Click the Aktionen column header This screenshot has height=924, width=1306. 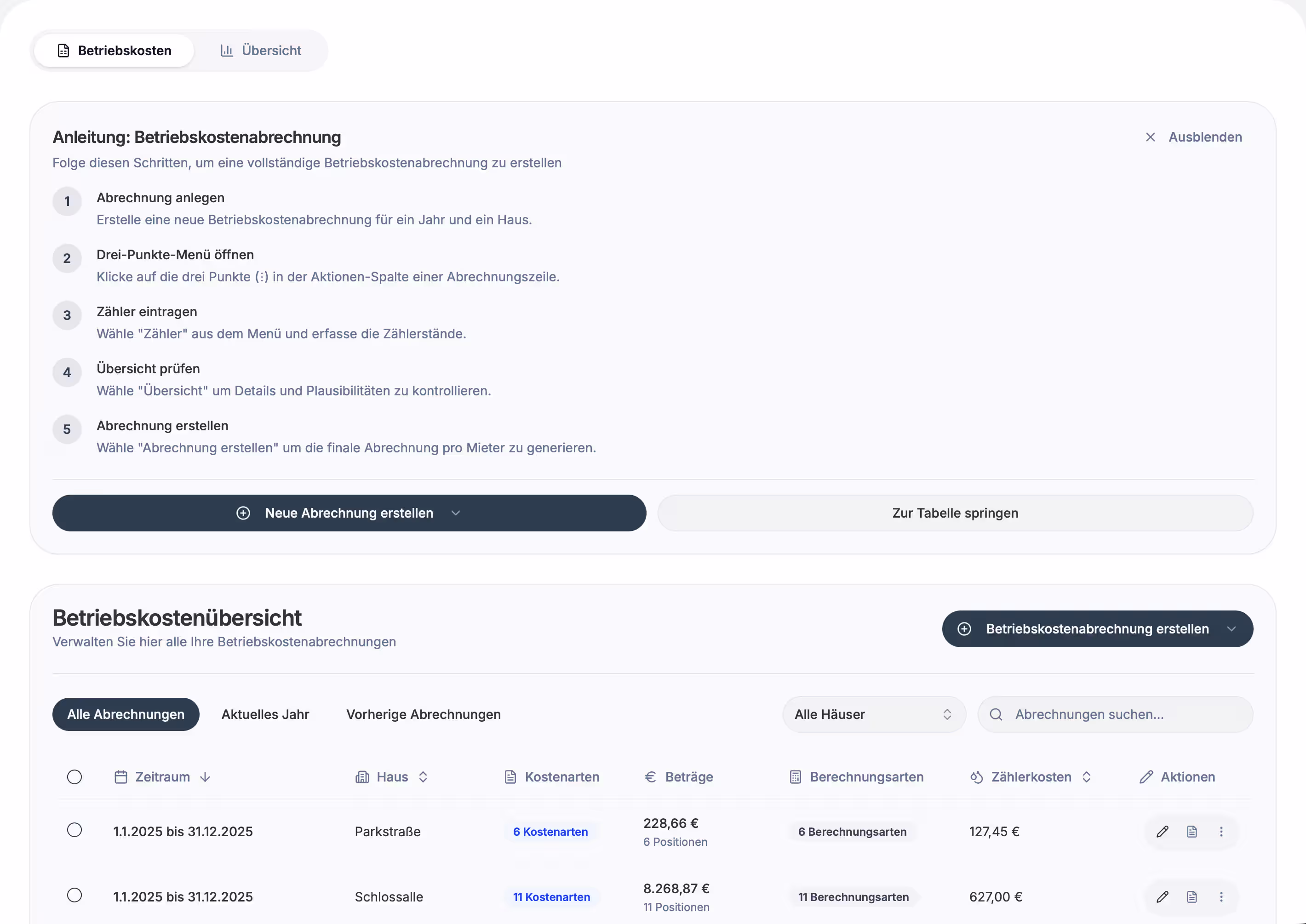click(1177, 776)
